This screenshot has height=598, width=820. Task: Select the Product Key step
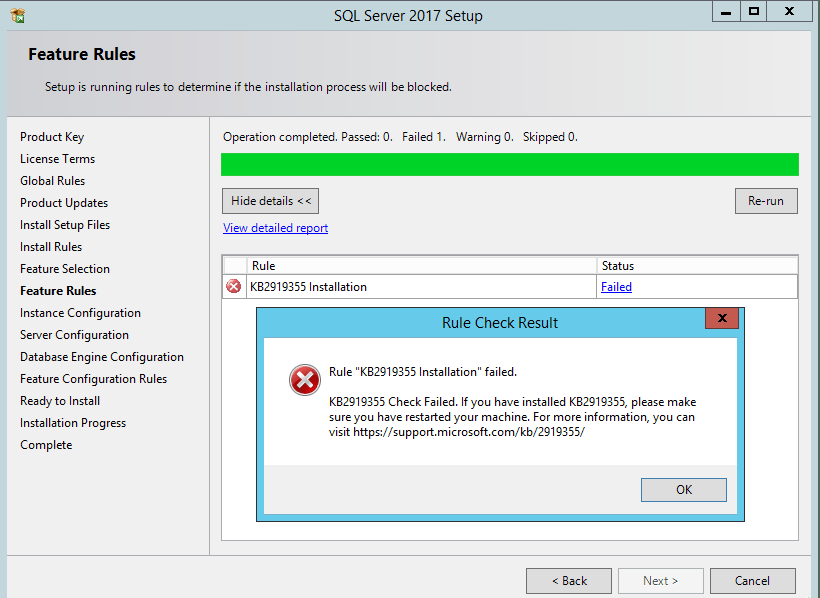[52, 137]
